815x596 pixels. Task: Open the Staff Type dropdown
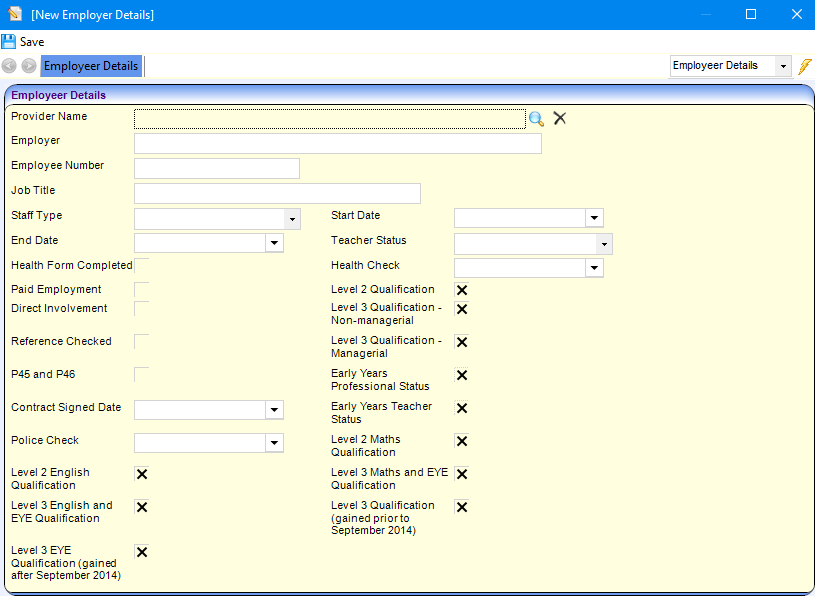292,219
